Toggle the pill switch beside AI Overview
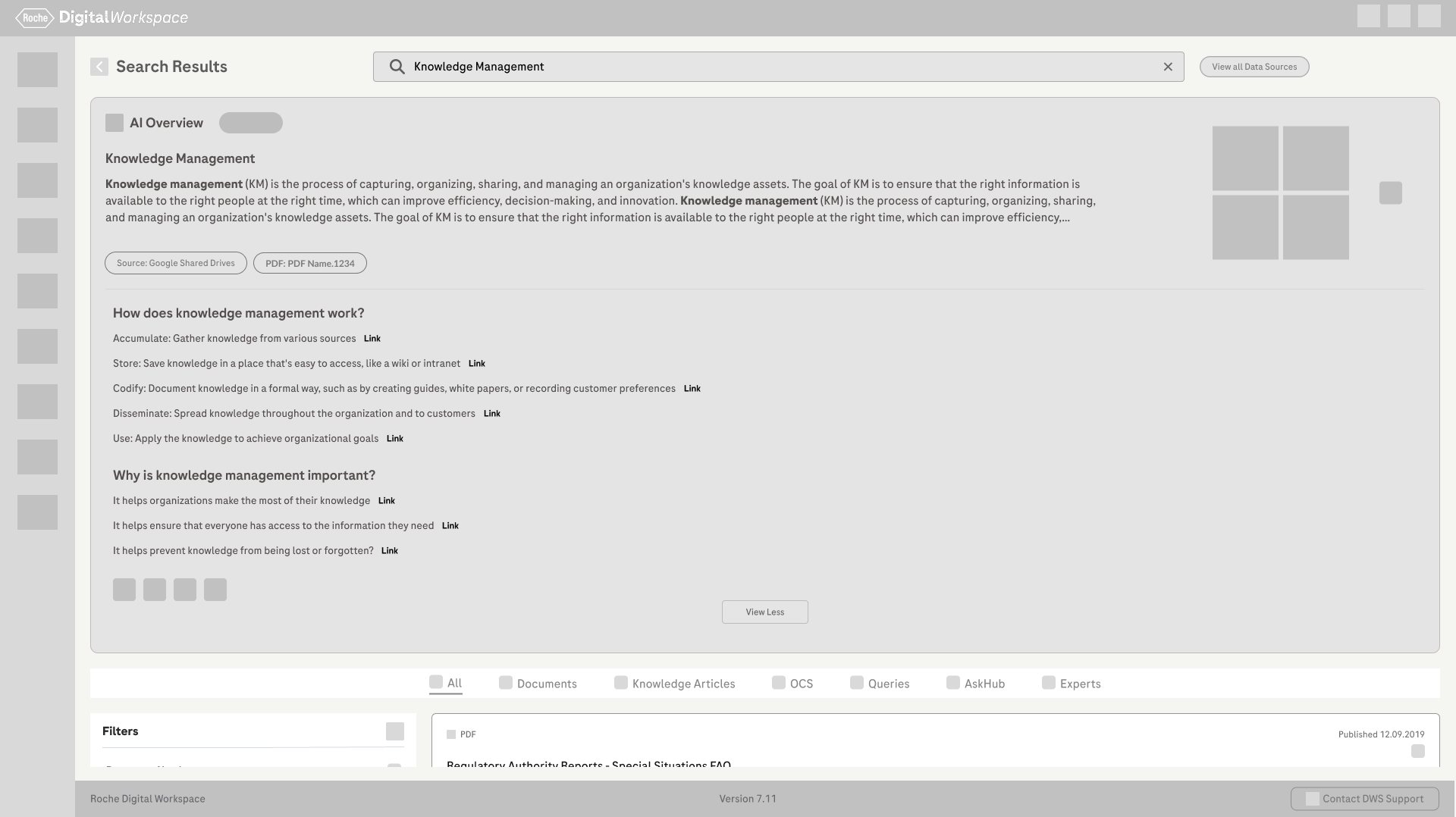 [251, 123]
